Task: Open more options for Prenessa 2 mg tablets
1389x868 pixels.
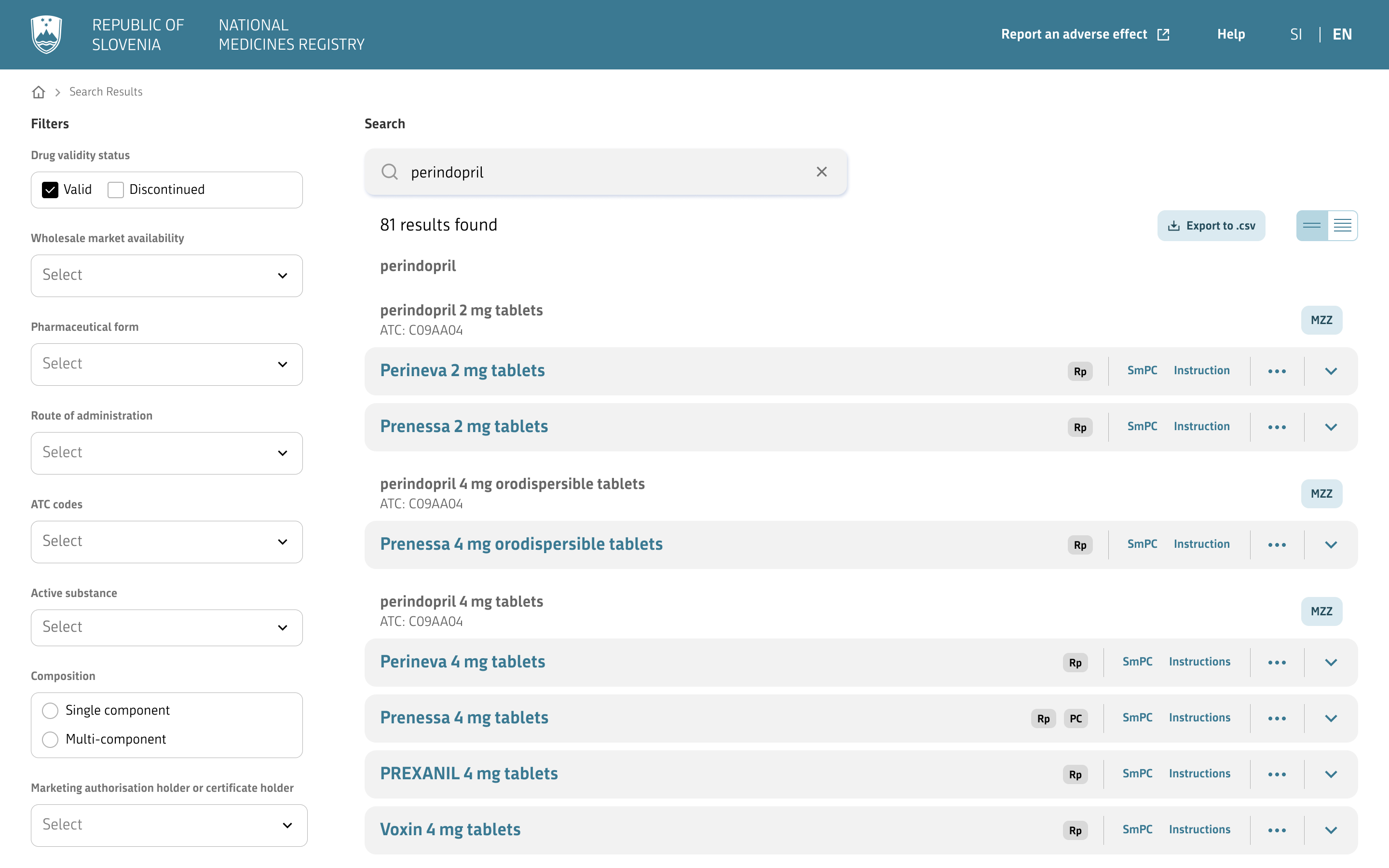Action: point(1277,427)
